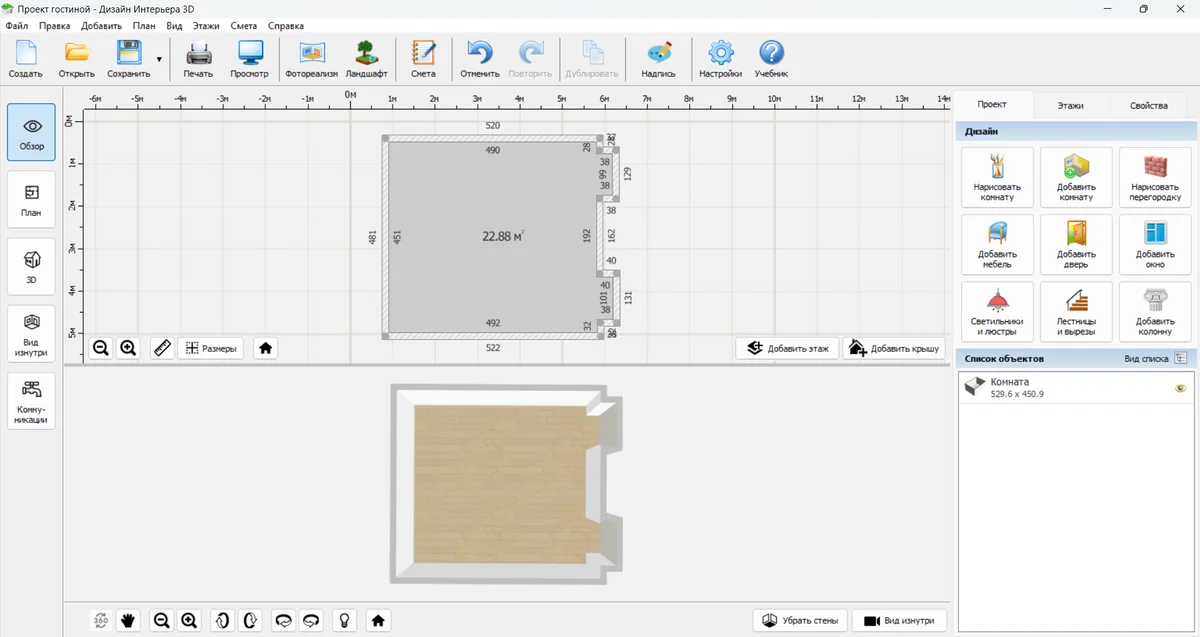1200x637 pixels.
Task: Open Настройки gear settings
Action: pos(720,59)
